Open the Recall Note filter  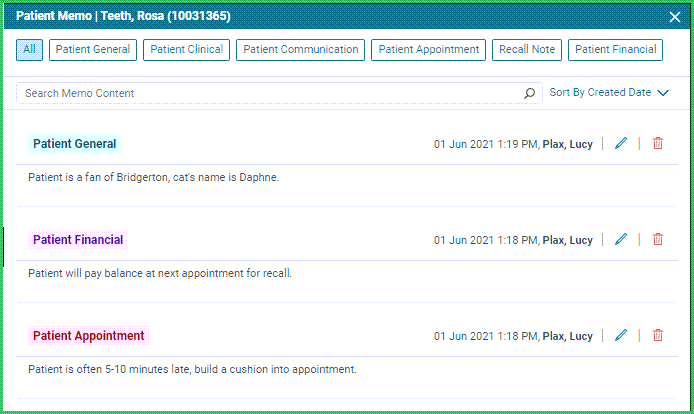pyautogui.click(x=527, y=50)
